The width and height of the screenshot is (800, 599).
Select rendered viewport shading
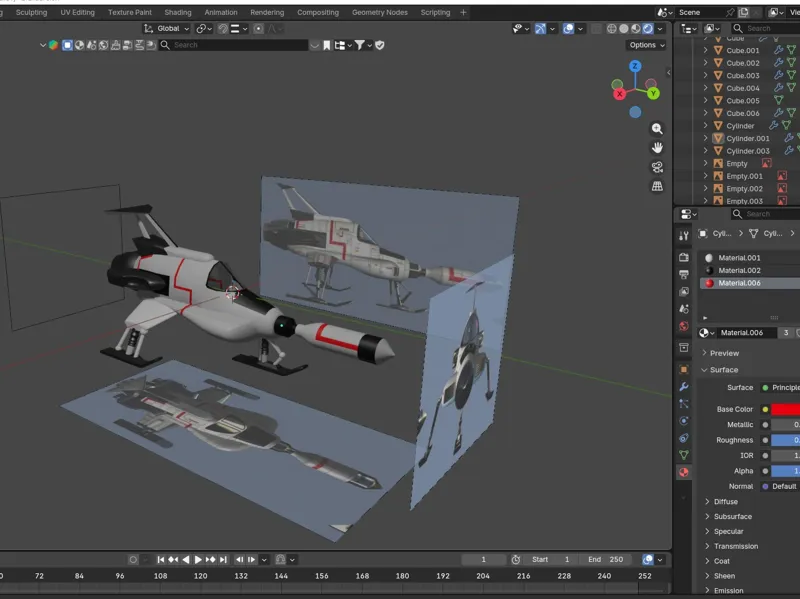pos(648,29)
